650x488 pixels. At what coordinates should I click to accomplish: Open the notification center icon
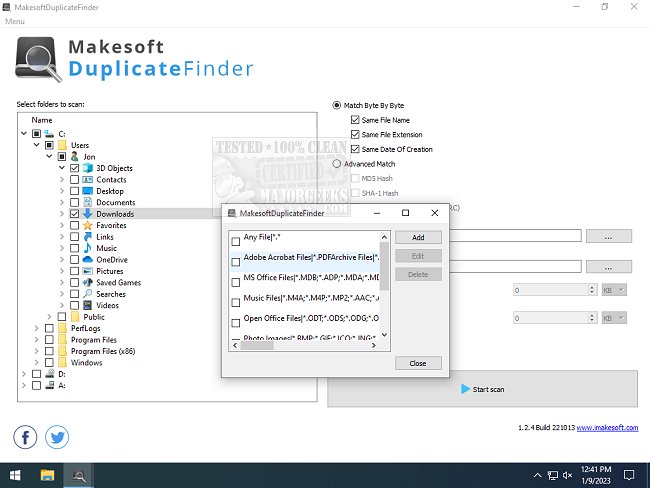pyautogui.click(x=629, y=476)
